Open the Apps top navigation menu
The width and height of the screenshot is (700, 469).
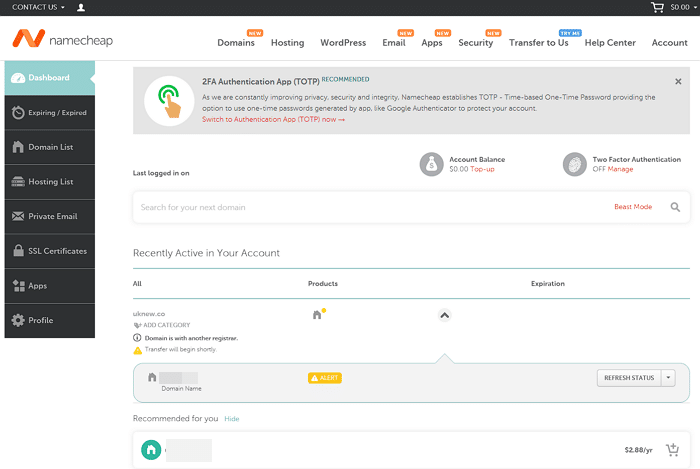tap(432, 43)
